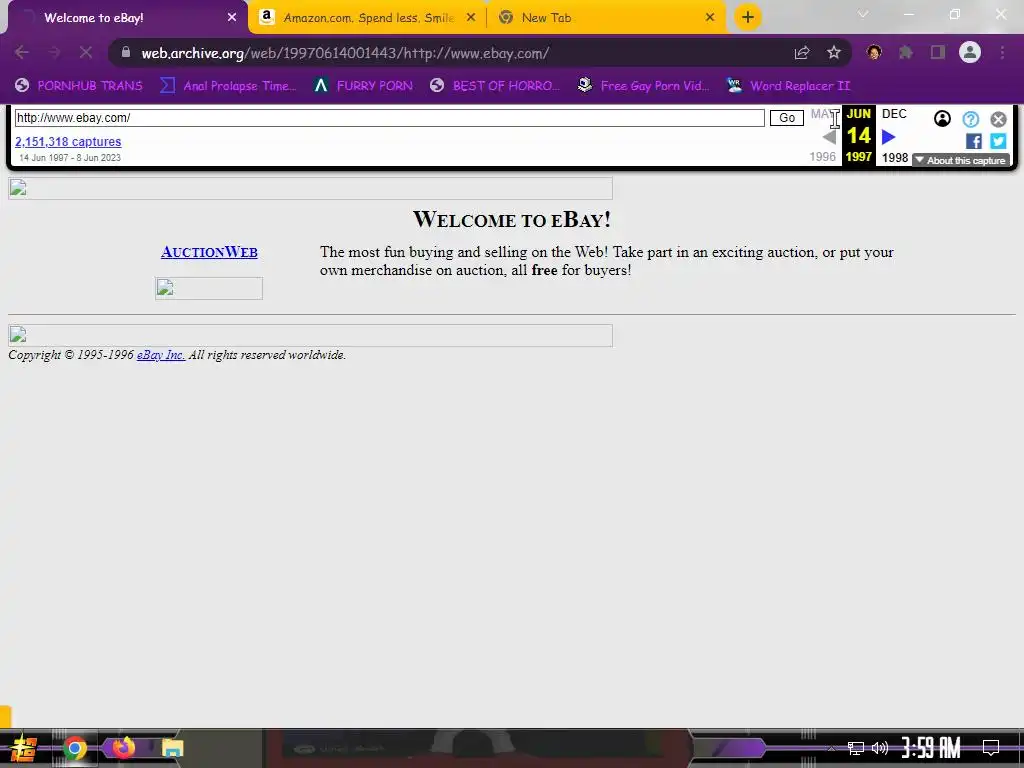Bookmark this page with the star icon
This screenshot has height=768, width=1024.
[x=834, y=53]
